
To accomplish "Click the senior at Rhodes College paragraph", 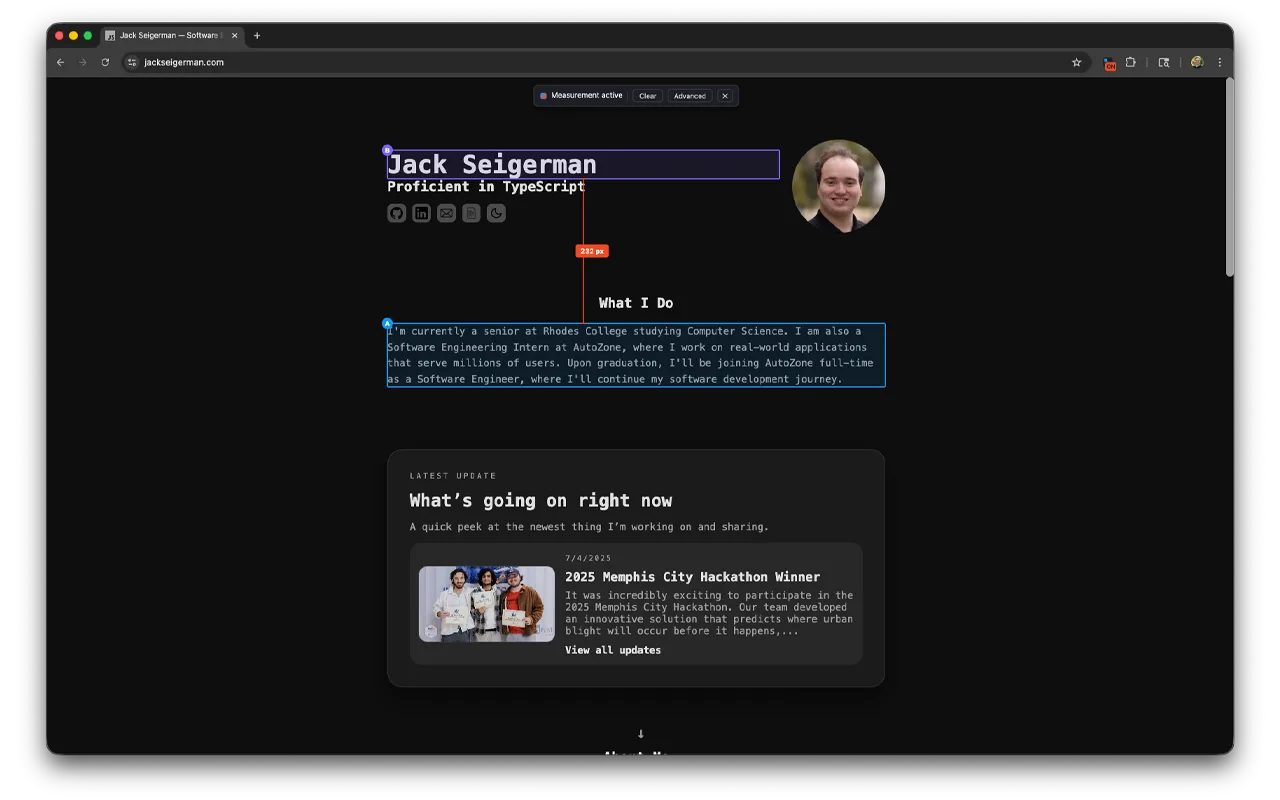I will [636, 355].
